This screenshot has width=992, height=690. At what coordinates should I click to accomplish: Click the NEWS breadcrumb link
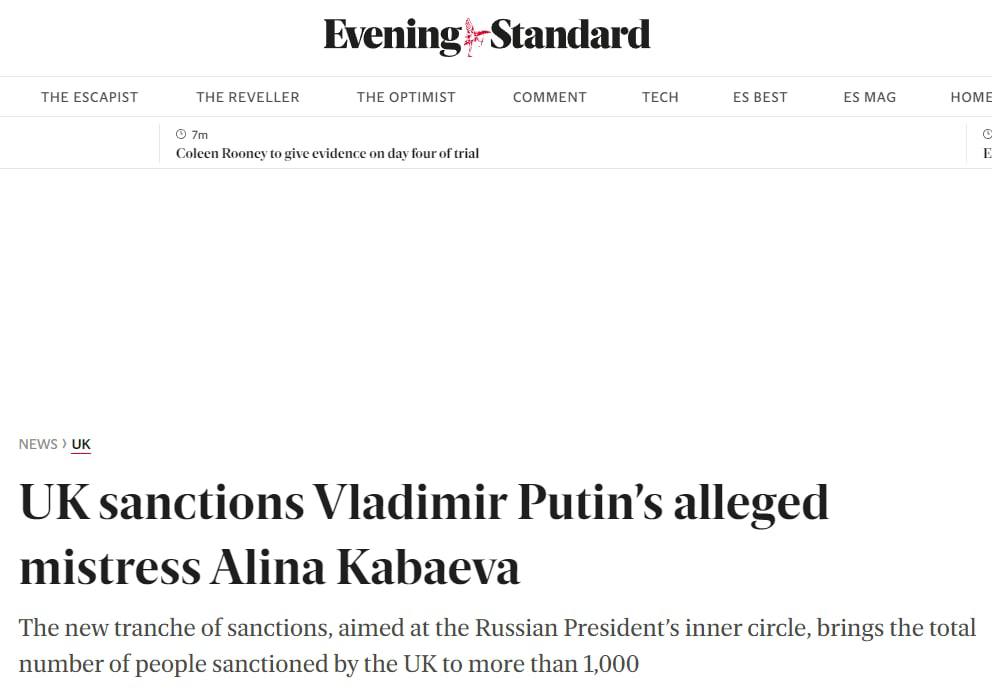[38, 444]
